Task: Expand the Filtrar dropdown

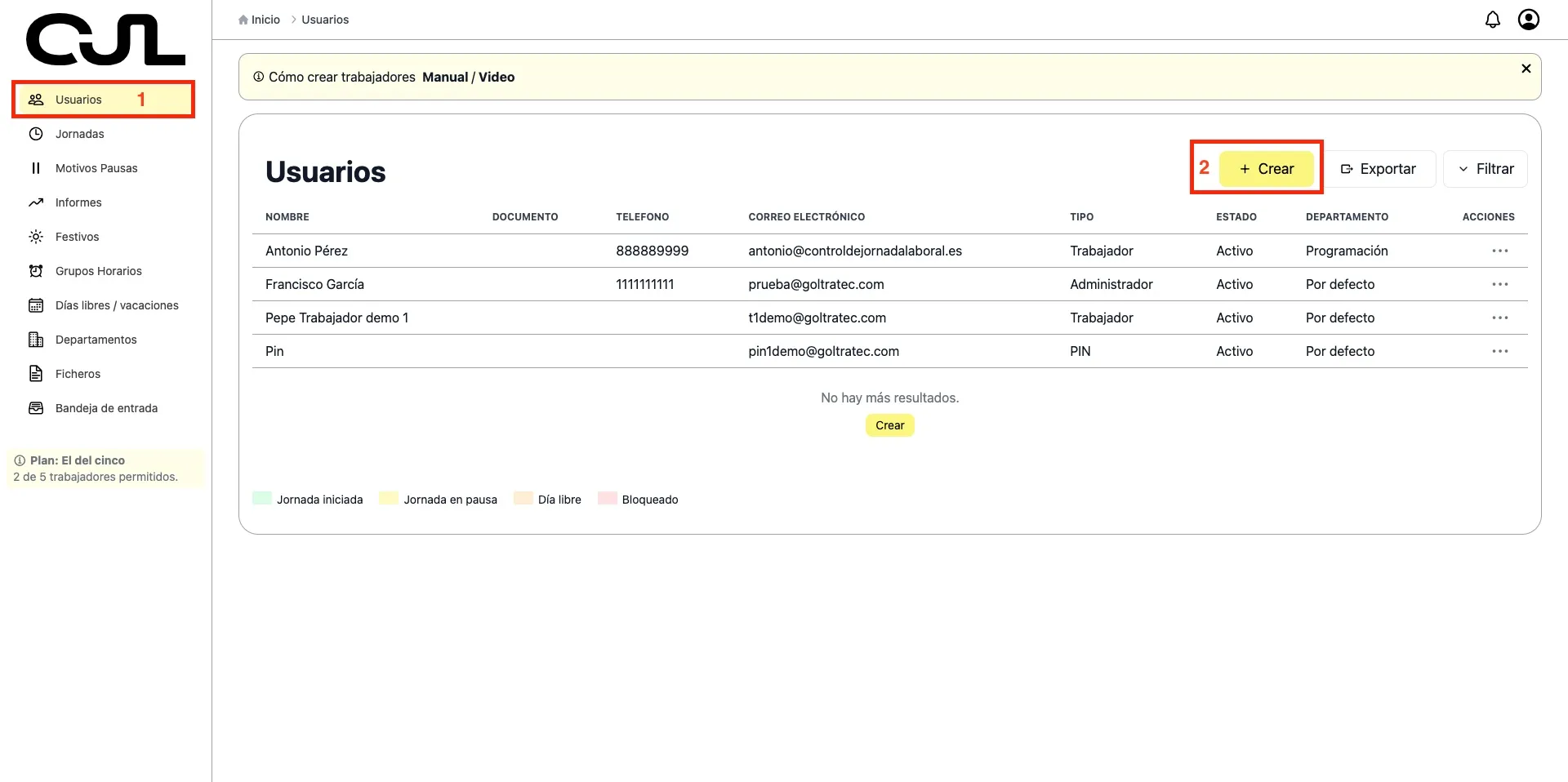Action: [1485, 169]
